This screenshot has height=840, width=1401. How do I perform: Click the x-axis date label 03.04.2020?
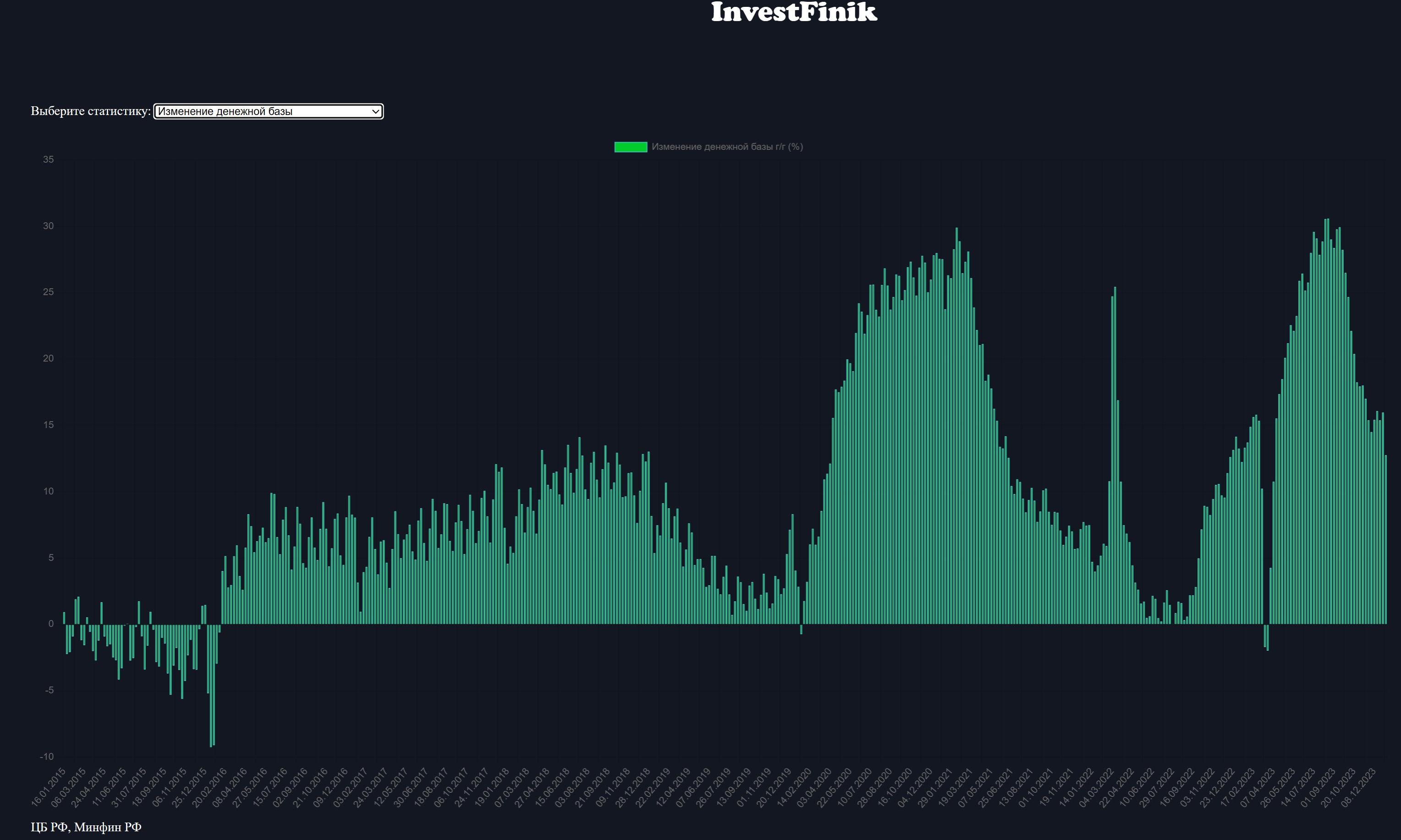click(x=814, y=787)
